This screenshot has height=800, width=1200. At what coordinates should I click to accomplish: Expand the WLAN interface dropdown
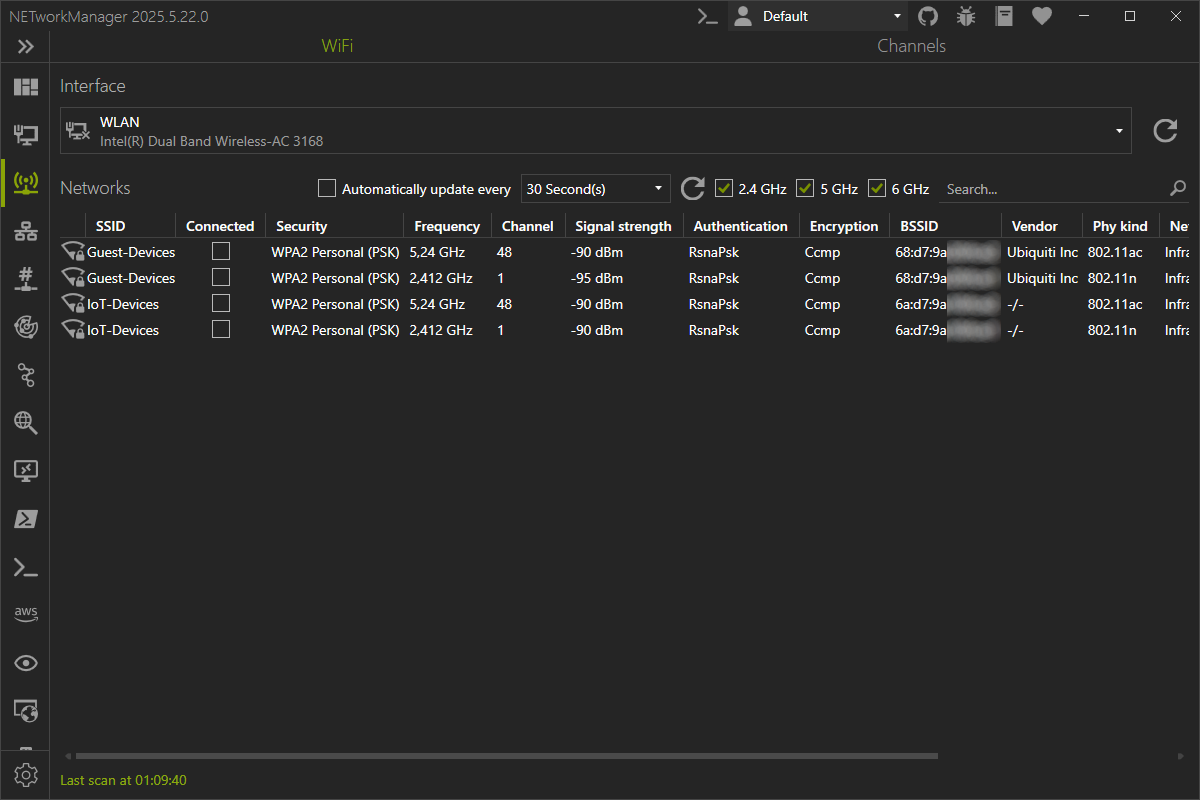(1118, 131)
